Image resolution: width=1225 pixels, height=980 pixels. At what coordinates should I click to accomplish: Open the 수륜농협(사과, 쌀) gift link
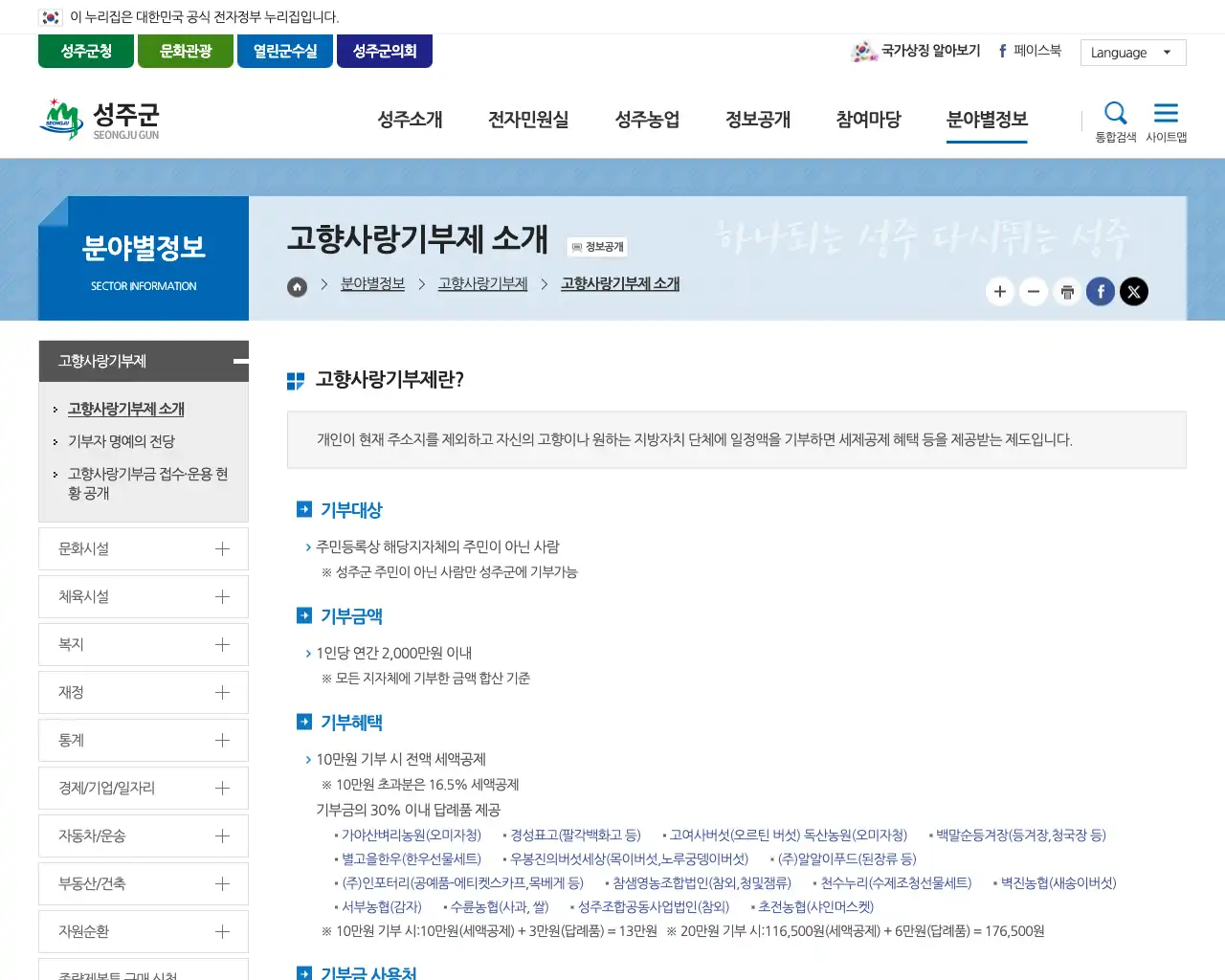(x=500, y=907)
